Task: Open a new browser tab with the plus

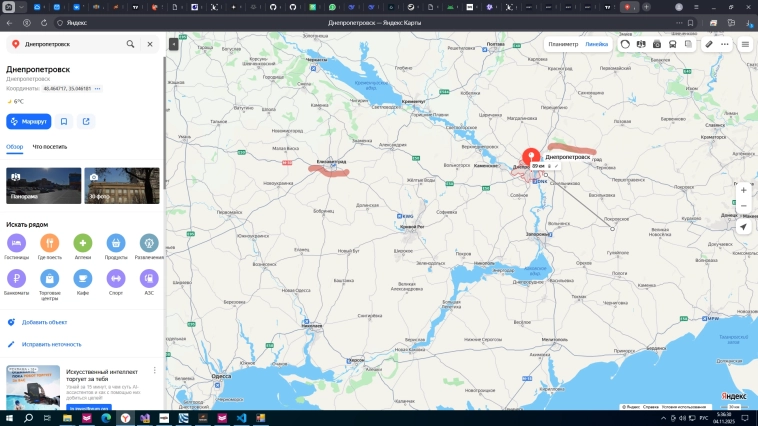Action: [x=646, y=7]
